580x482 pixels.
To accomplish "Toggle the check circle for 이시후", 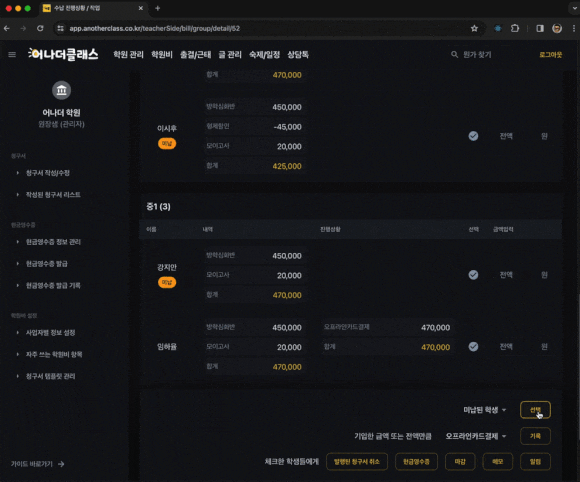I will click(473, 136).
